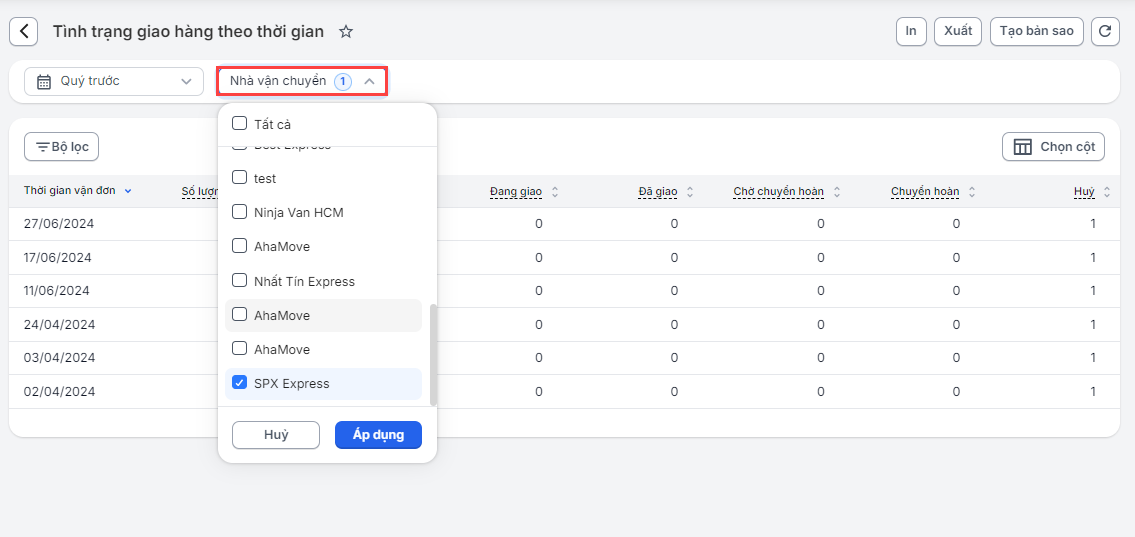
Task: Open the Quý trước date range dropdown
Action: pos(113,81)
